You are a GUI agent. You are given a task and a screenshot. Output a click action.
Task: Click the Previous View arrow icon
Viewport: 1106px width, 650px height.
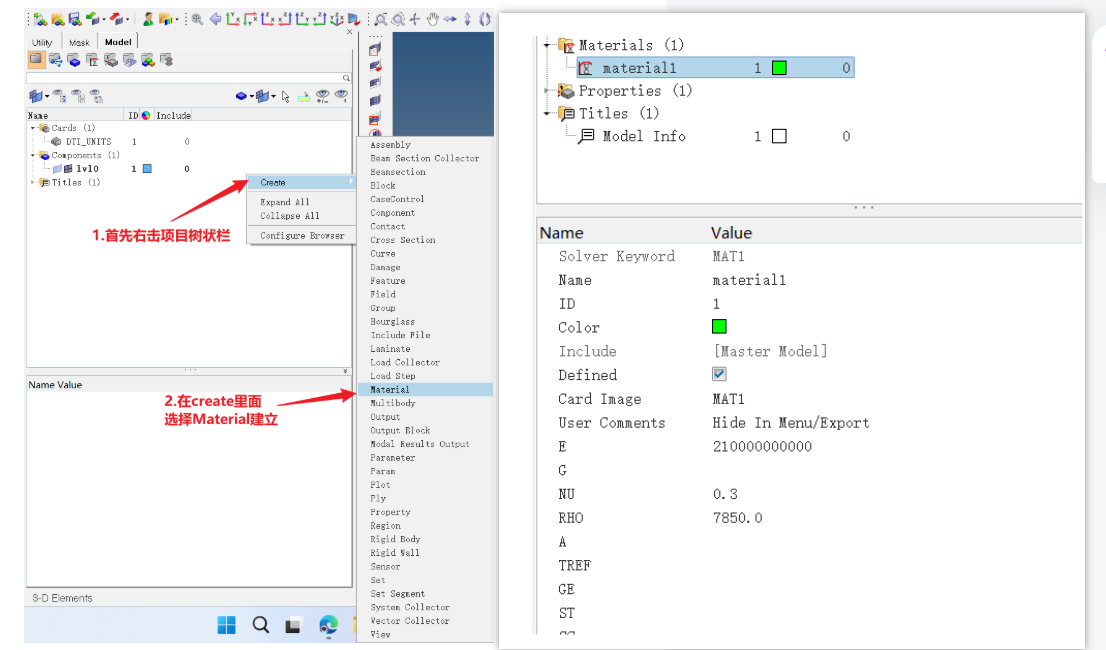point(215,20)
